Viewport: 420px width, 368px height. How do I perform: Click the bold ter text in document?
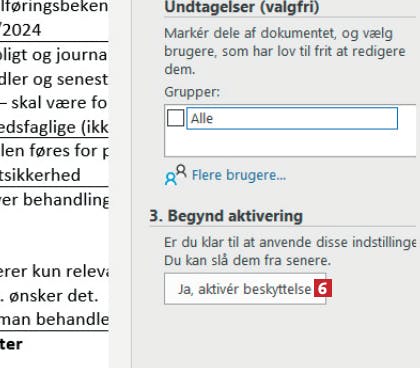coord(11,344)
